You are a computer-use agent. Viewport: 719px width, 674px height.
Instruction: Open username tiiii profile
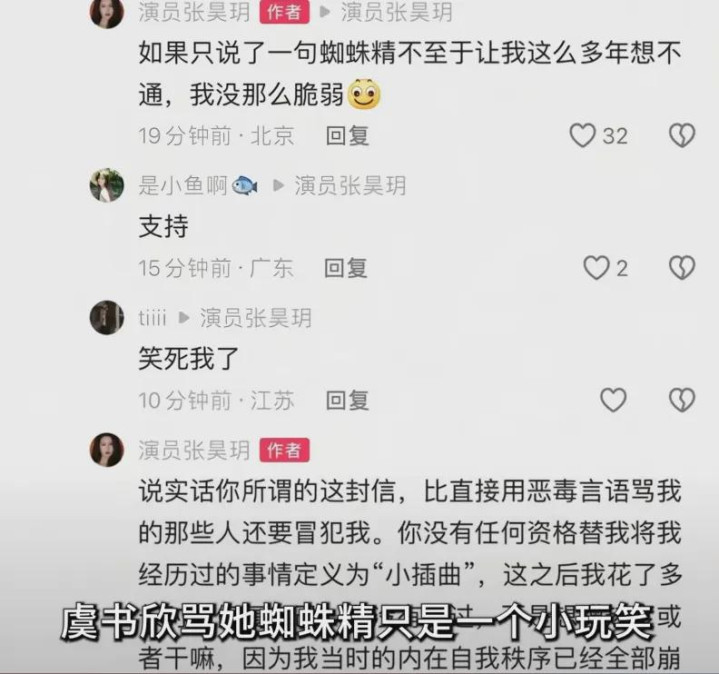[152, 318]
